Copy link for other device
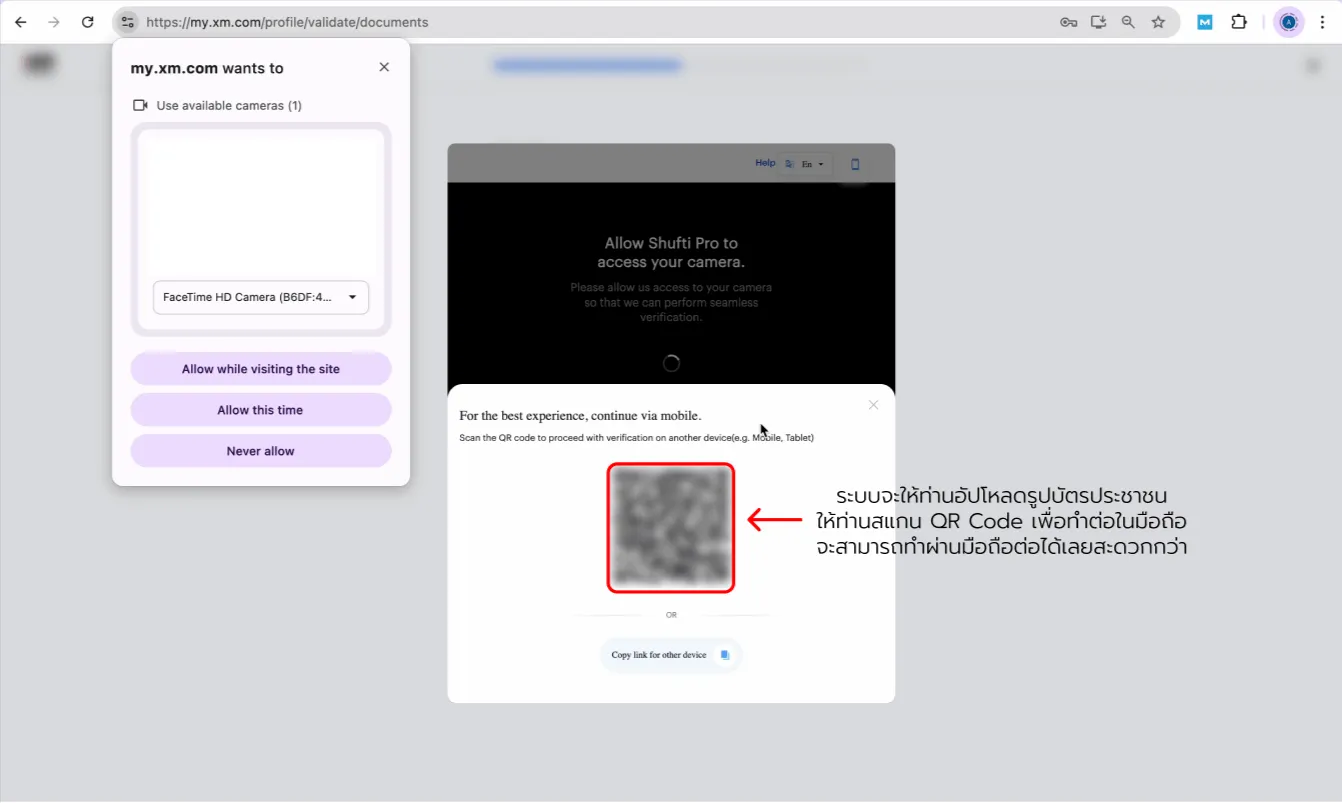The image size is (1342, 803). coord(671,655)
